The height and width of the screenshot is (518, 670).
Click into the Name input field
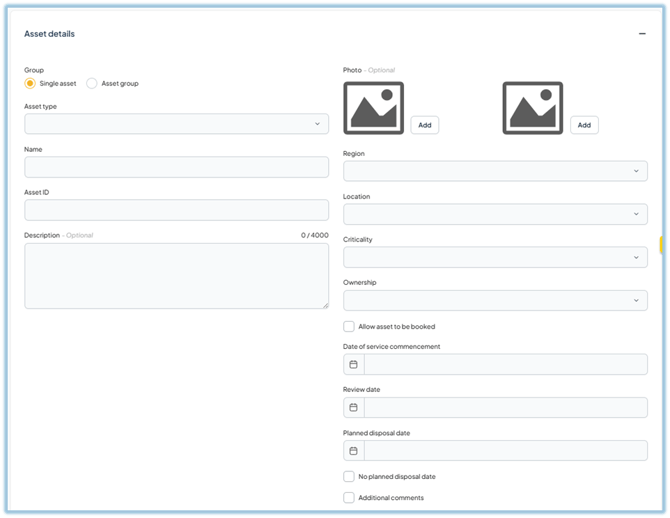pyautogui.click(x=176, y=167)
